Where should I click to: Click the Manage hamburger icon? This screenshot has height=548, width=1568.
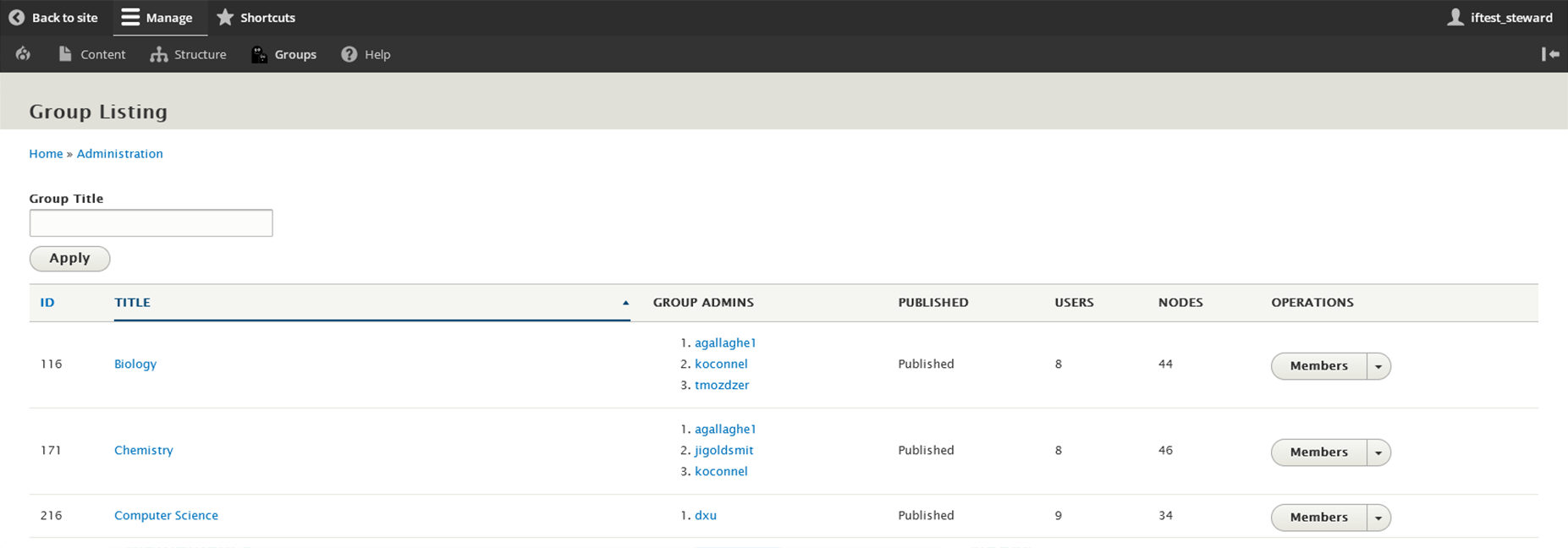click(130, 18)
